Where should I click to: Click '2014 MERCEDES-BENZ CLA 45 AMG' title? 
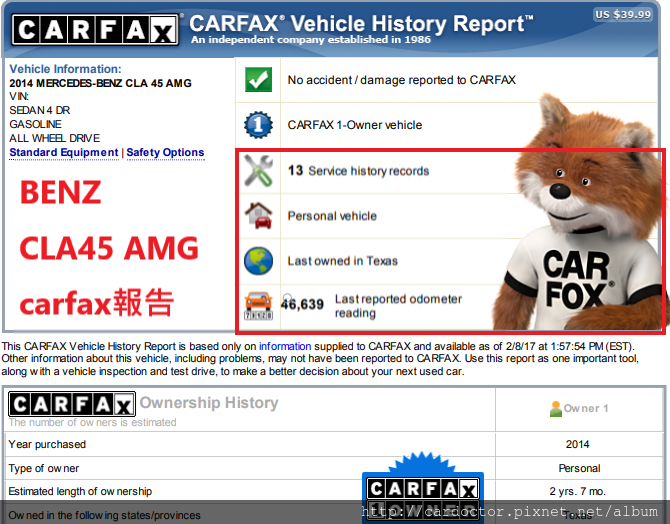click(x=100, y=83)
